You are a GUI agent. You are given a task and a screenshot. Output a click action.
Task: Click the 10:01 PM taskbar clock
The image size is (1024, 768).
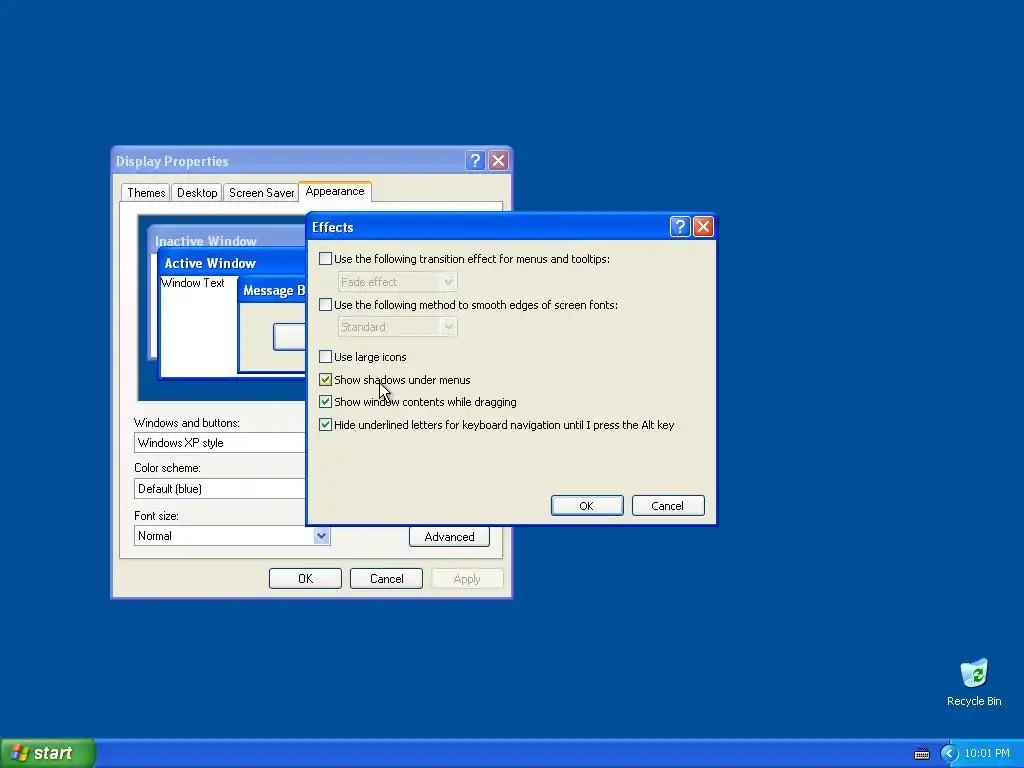[987, 753]
